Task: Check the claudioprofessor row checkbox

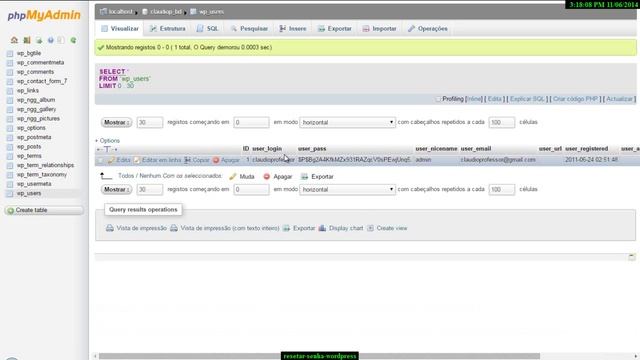Action: pyautogui.click(x=100, y=160)
